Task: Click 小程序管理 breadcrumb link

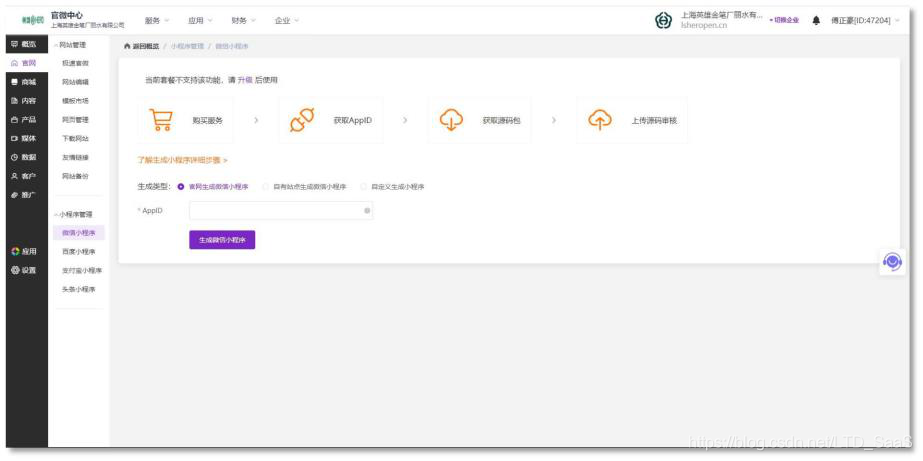Action: 187,46
